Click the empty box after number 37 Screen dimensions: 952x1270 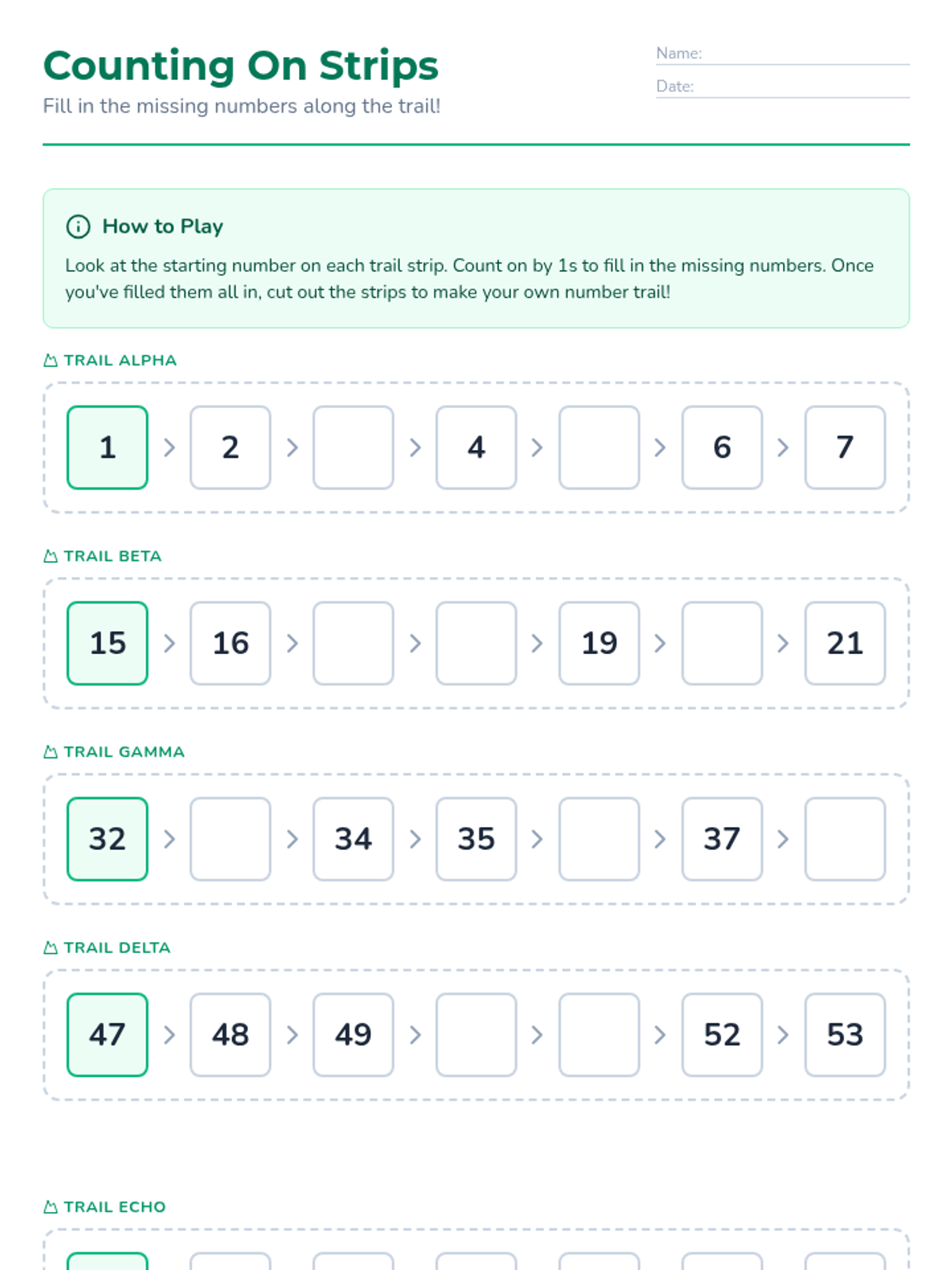pyautogui.click(x=845, y=839)
